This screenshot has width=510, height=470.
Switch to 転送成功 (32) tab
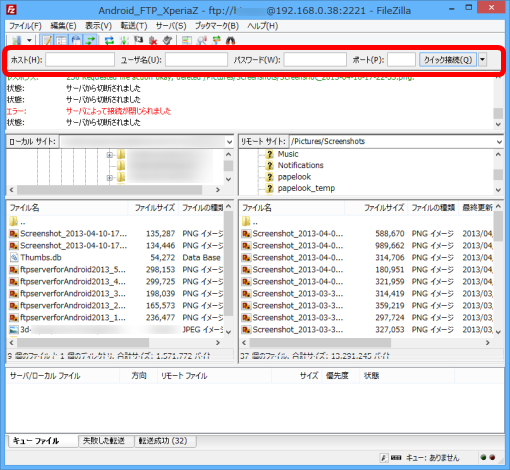165,441
